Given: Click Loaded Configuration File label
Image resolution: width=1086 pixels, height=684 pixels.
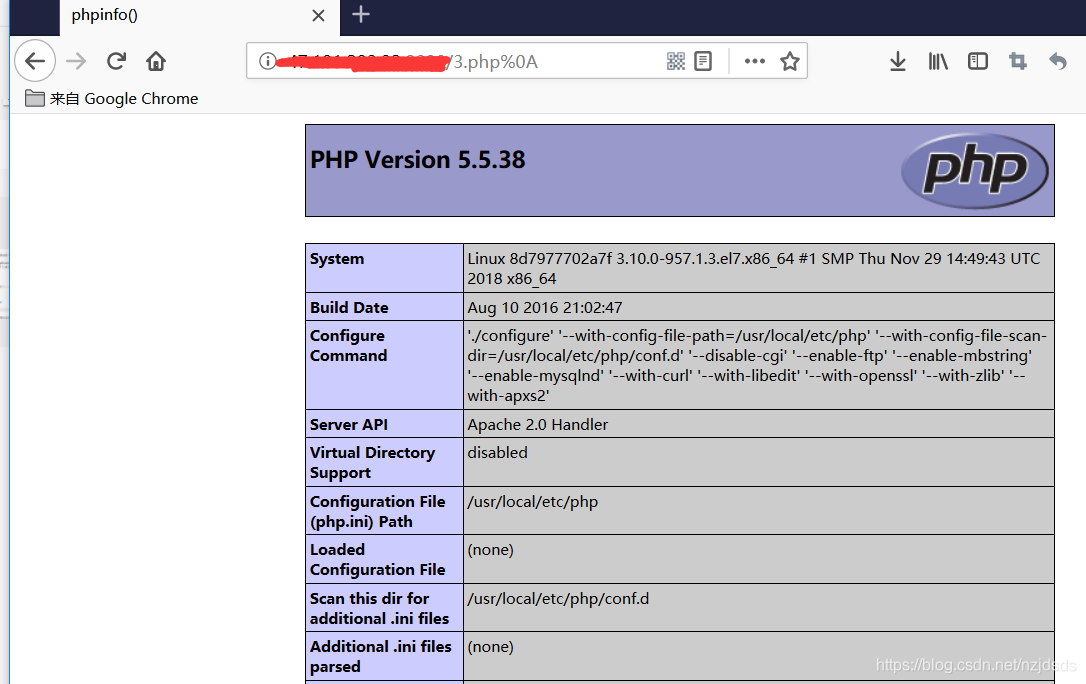Looking at the screenshot, I should [x=384, y=559].
